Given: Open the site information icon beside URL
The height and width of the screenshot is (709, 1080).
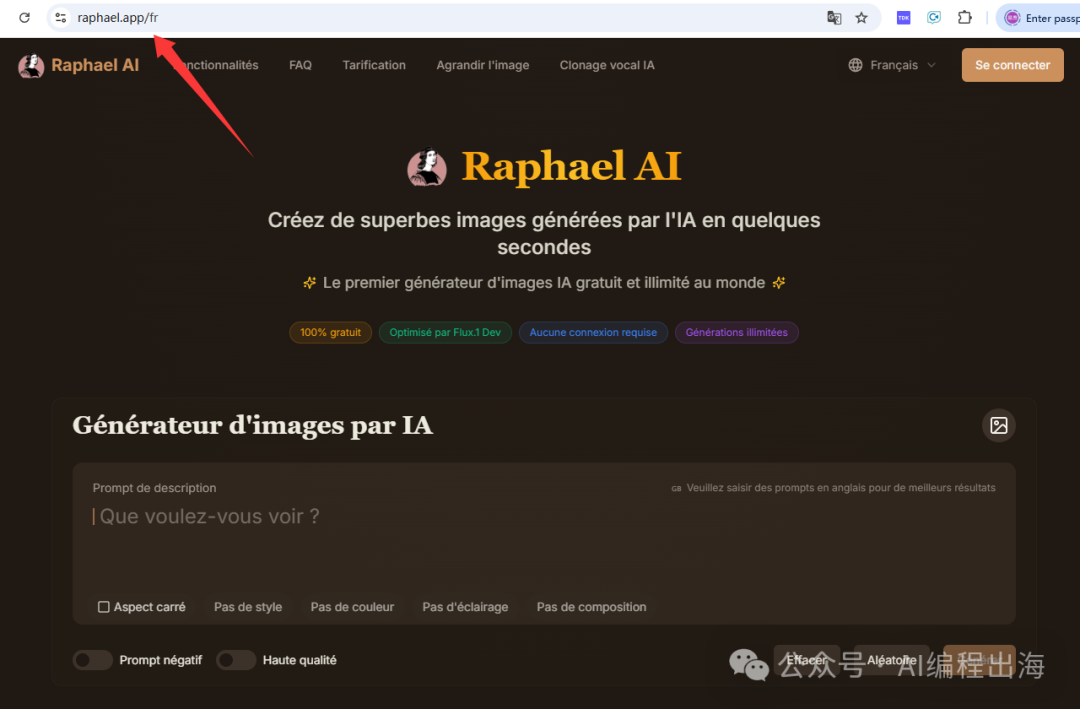Looking at the screenshot, I should point(61,18).
